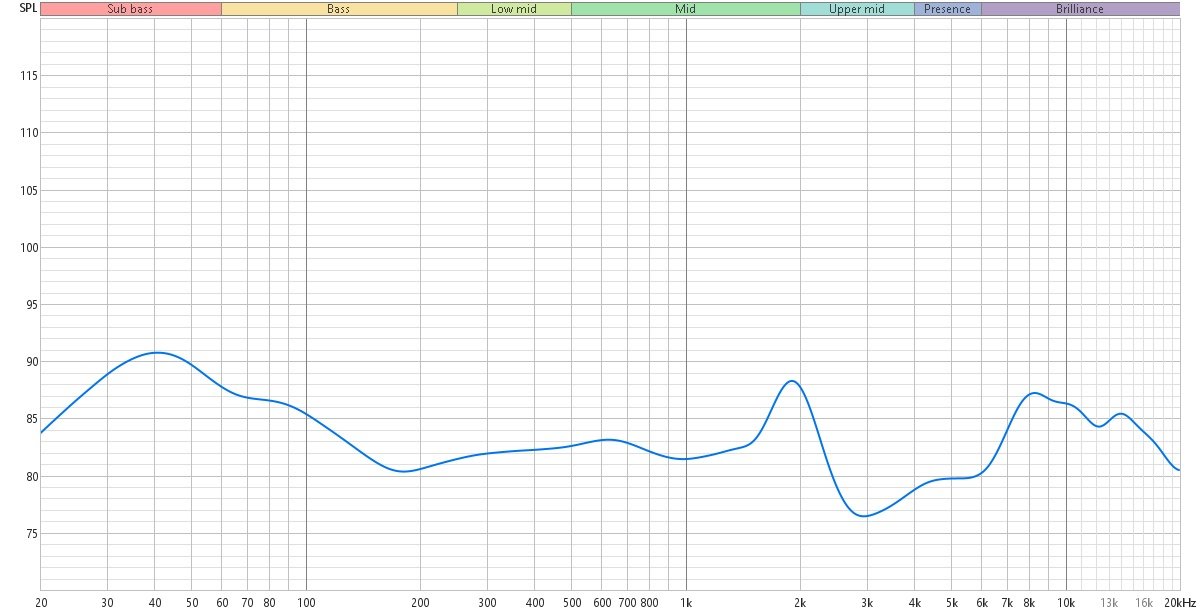The width and height of the screenshot is (1200, 615).
Task: Click the Presence band label
Action: pos(947,9)
